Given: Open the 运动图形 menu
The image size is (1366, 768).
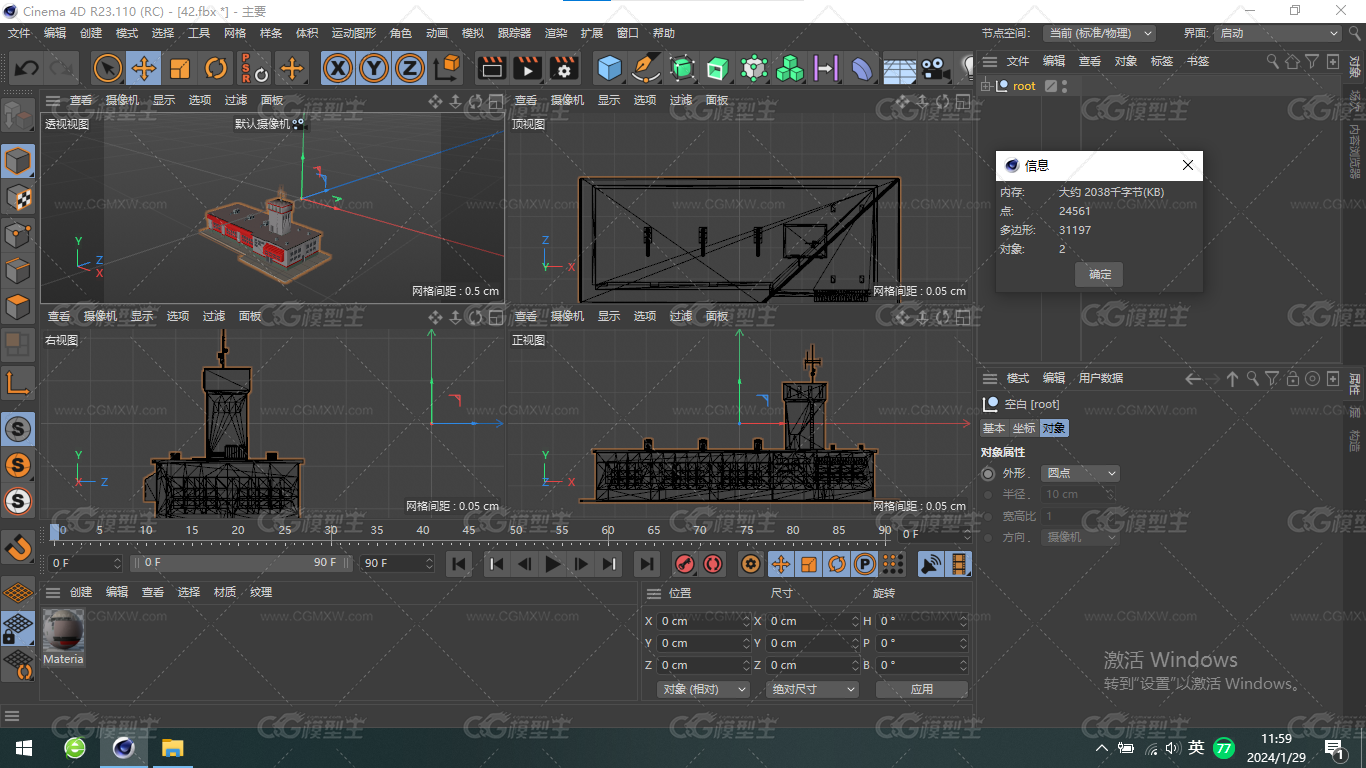Looking at the screenshot, I should [x=354, y=33].
